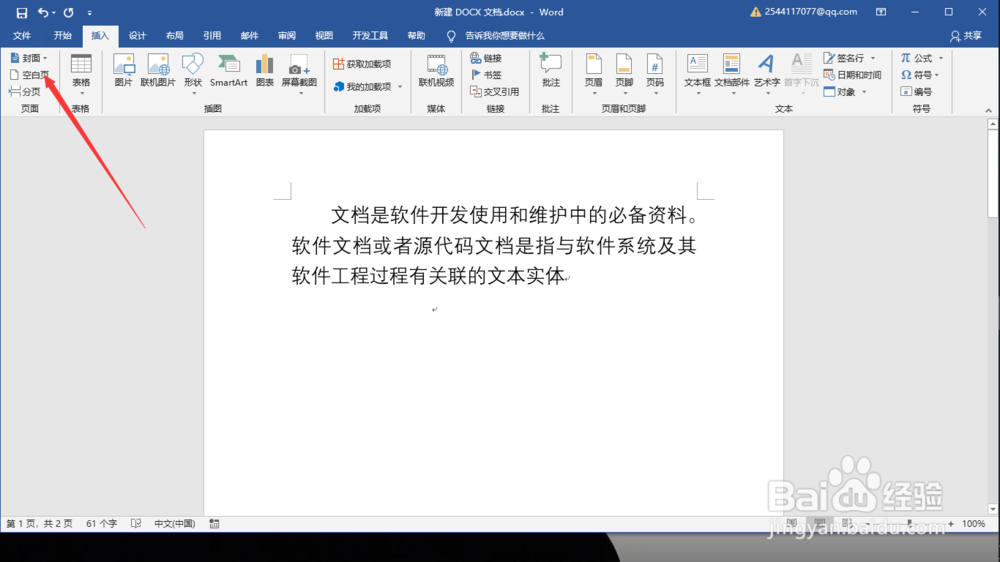Click the 告诉我你想要做什么 search box
Image resolution: width=1000 pixels, height=562 pixels.
504,36
